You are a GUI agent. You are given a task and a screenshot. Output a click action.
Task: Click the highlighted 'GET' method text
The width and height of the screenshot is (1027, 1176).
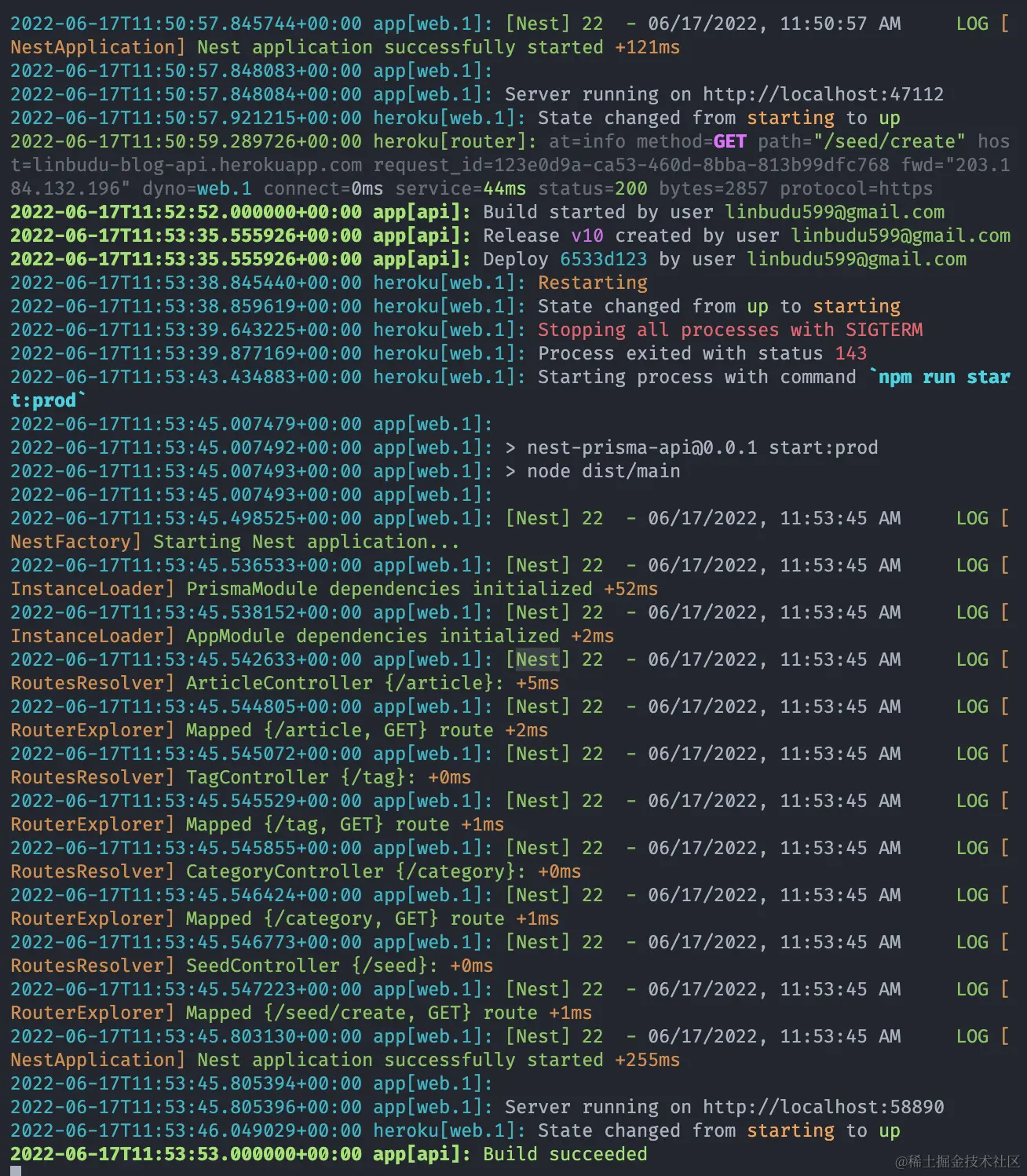(730, 141)
